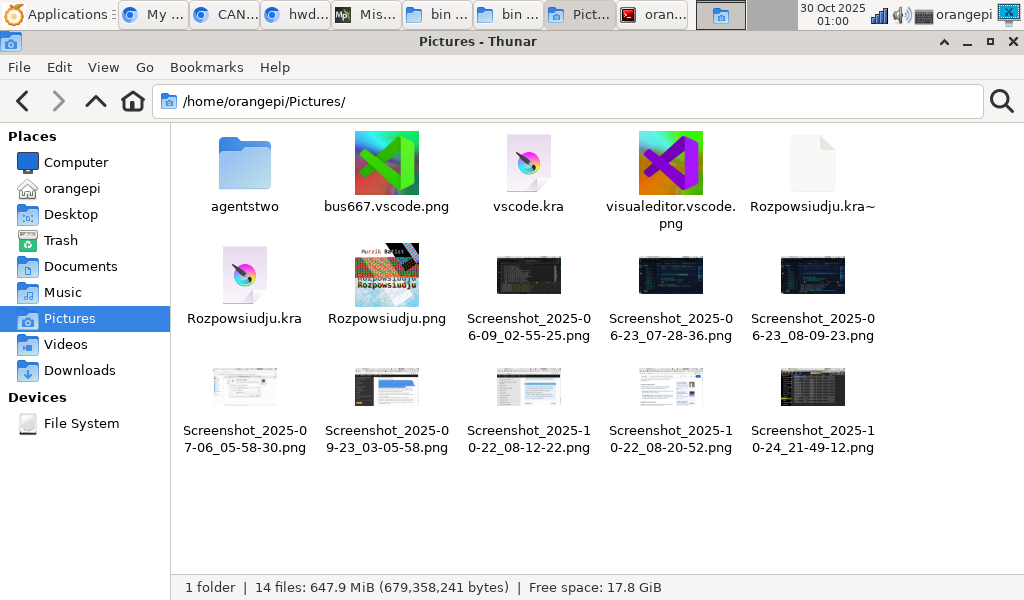
Task: Click the Forward navigation arrow
Action: click(59, 101)
